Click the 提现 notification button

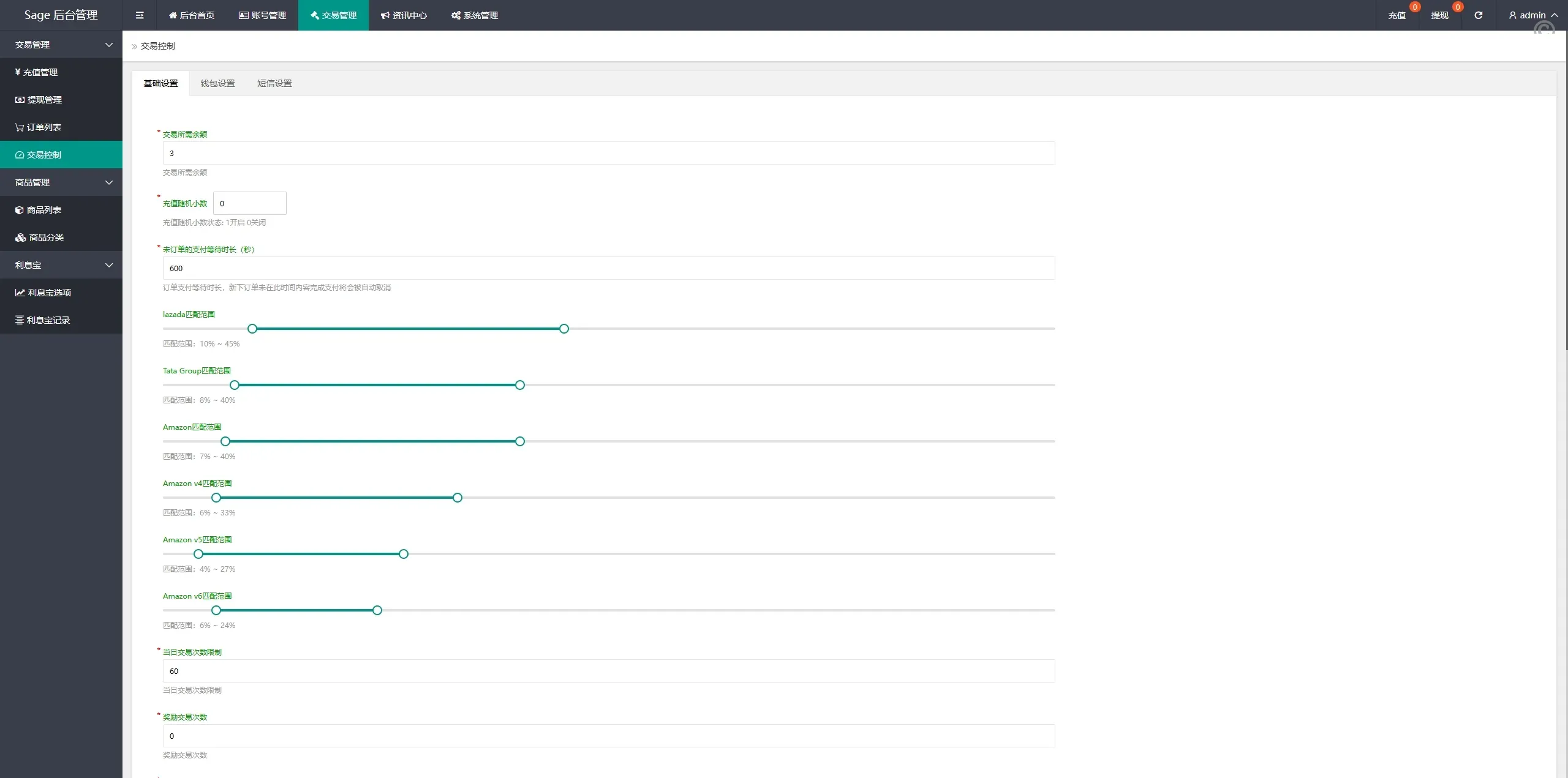pyautogui.click(x=1440, y=15)
